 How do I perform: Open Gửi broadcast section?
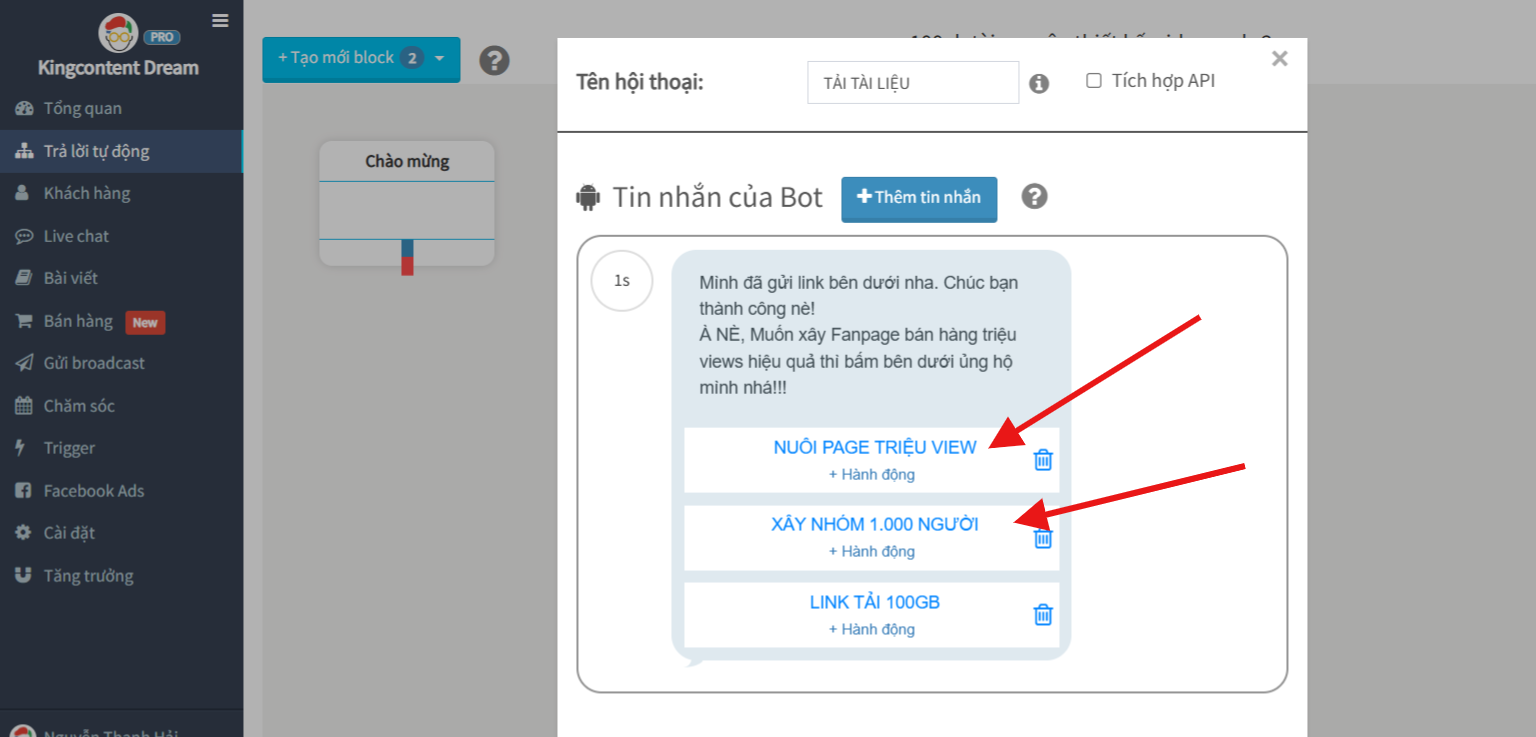pos(94,363)
